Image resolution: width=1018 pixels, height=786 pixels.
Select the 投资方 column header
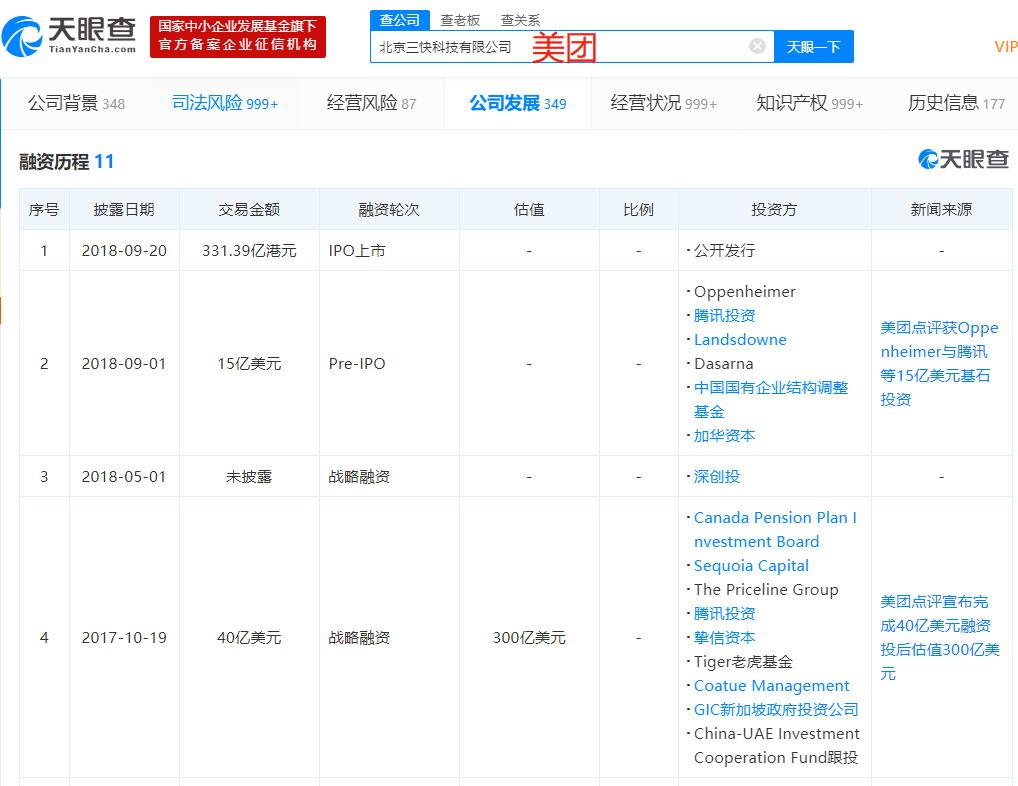coord(774,209)
